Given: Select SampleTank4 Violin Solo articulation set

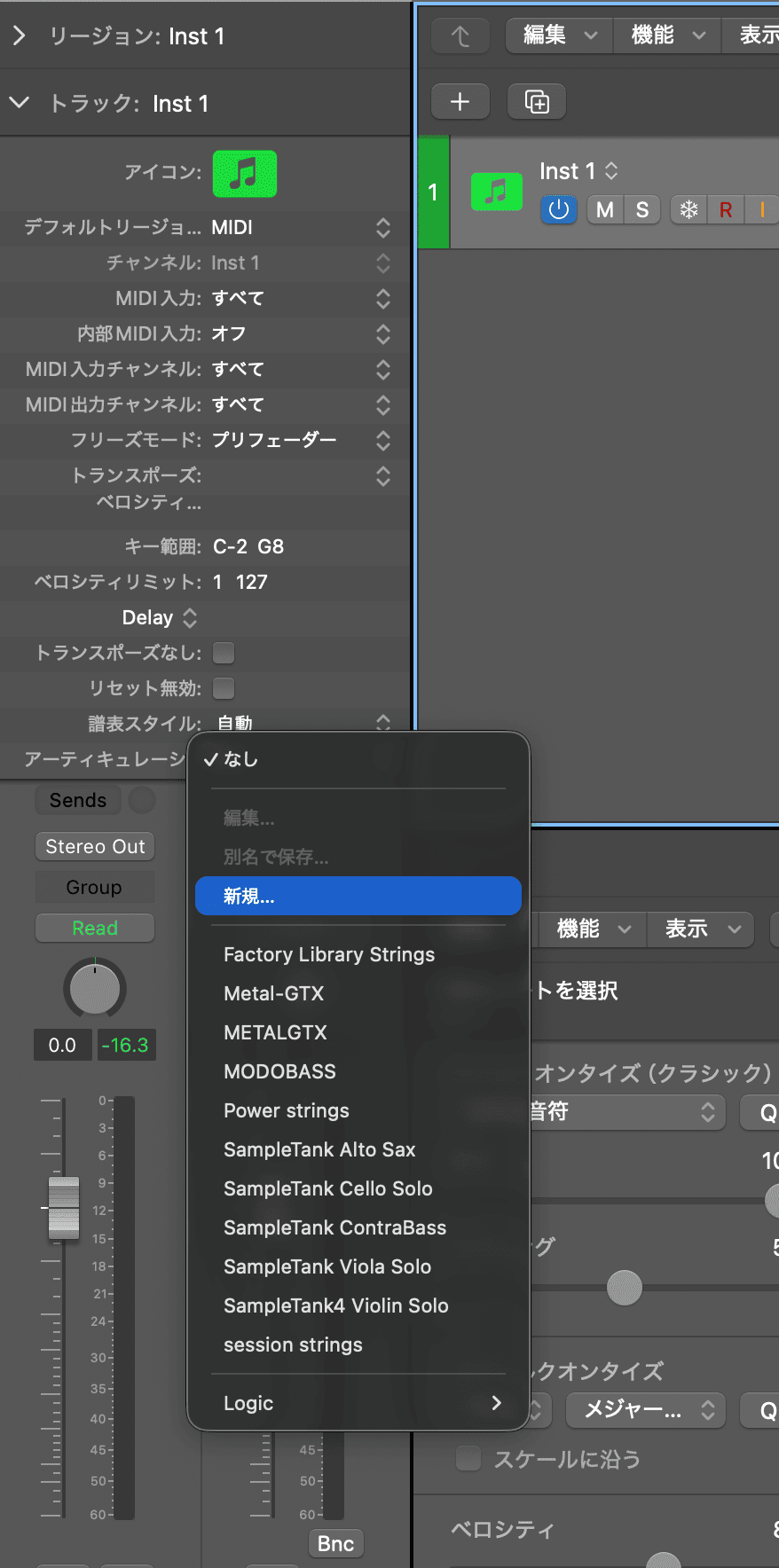Looking at the screenshot, I should 358,1305.
